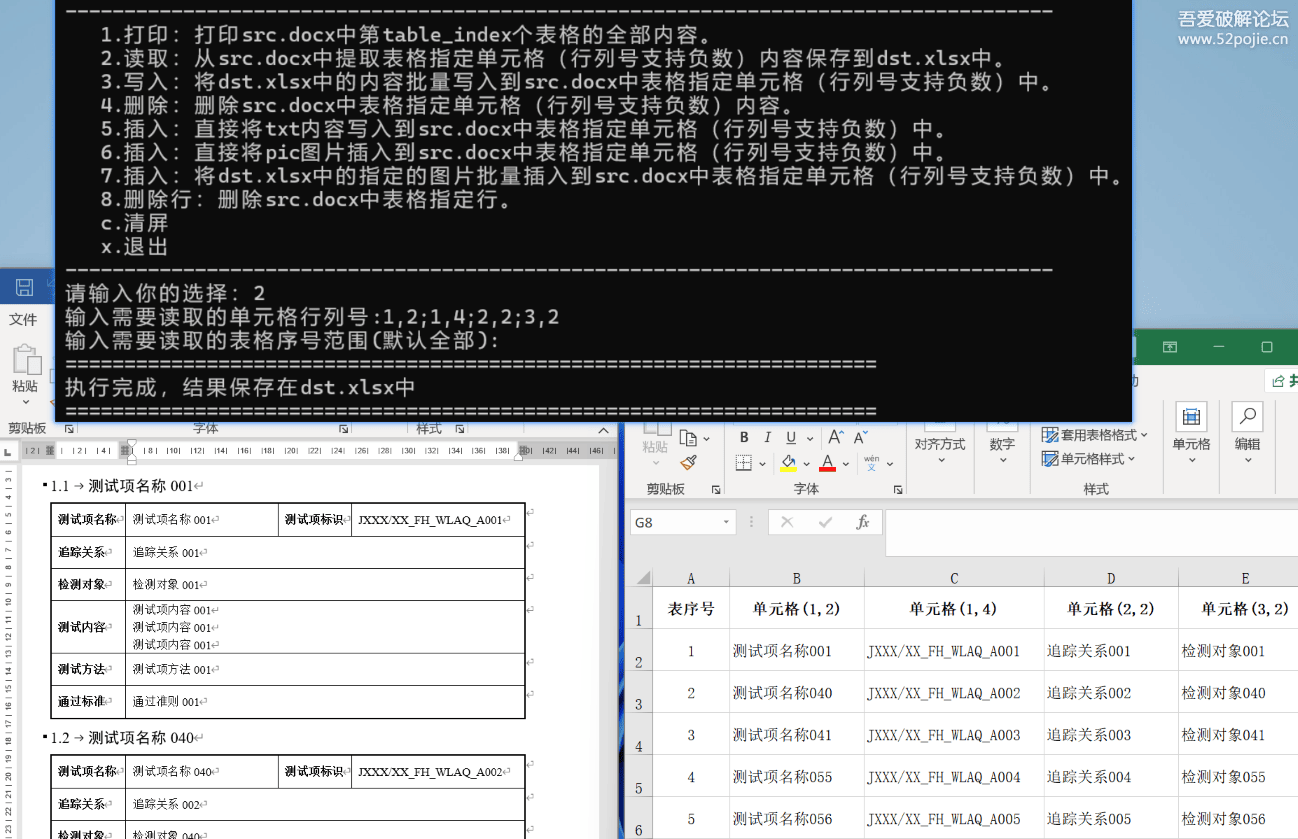Click first line indent marker on ruler
Screen dimensions: 1298x839
click(131, 445)
